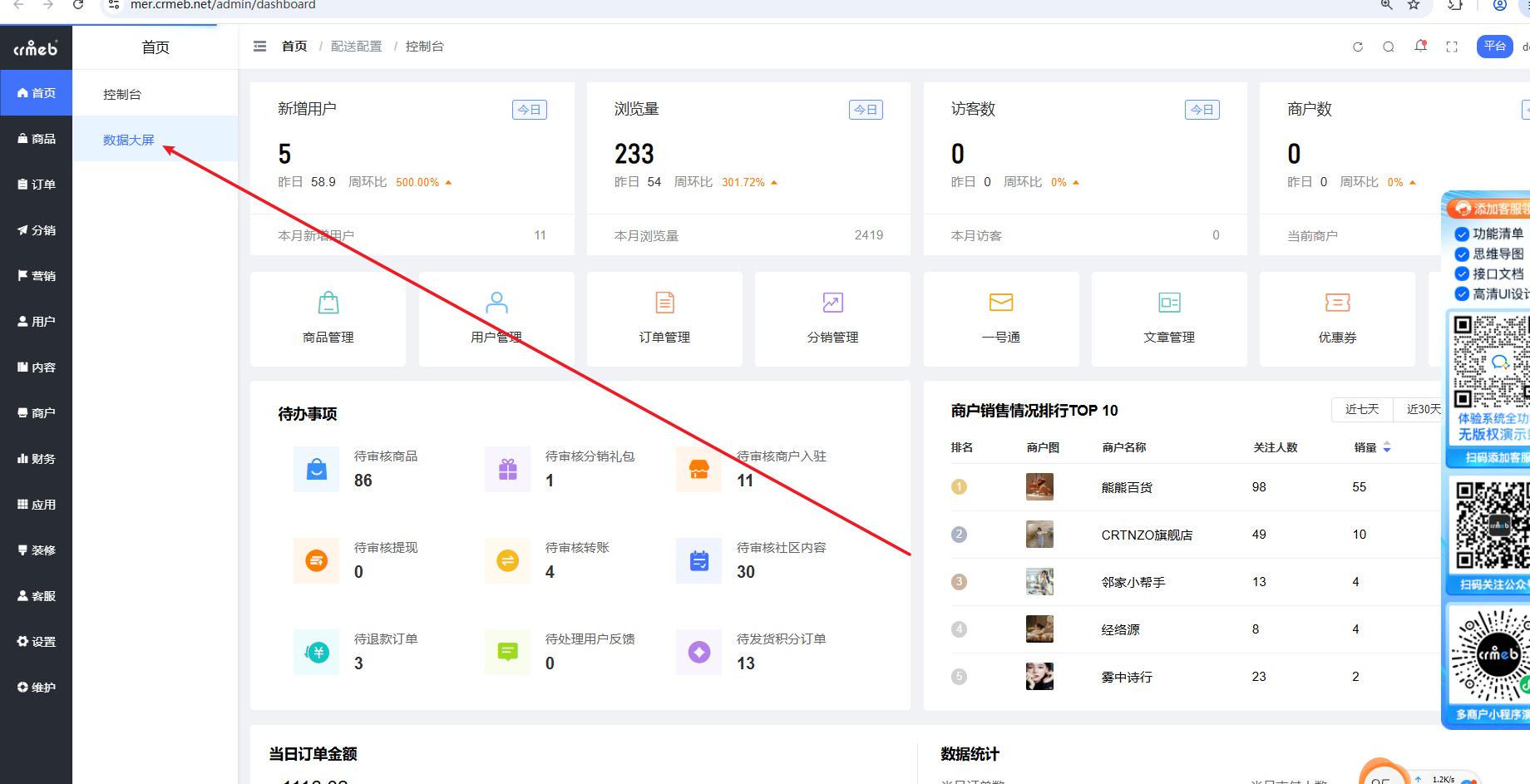The image size is (1530, 784).
Task: Toggle fullscreen mode icon in header
Action: pyautogui.click(x=1452, y=47)
